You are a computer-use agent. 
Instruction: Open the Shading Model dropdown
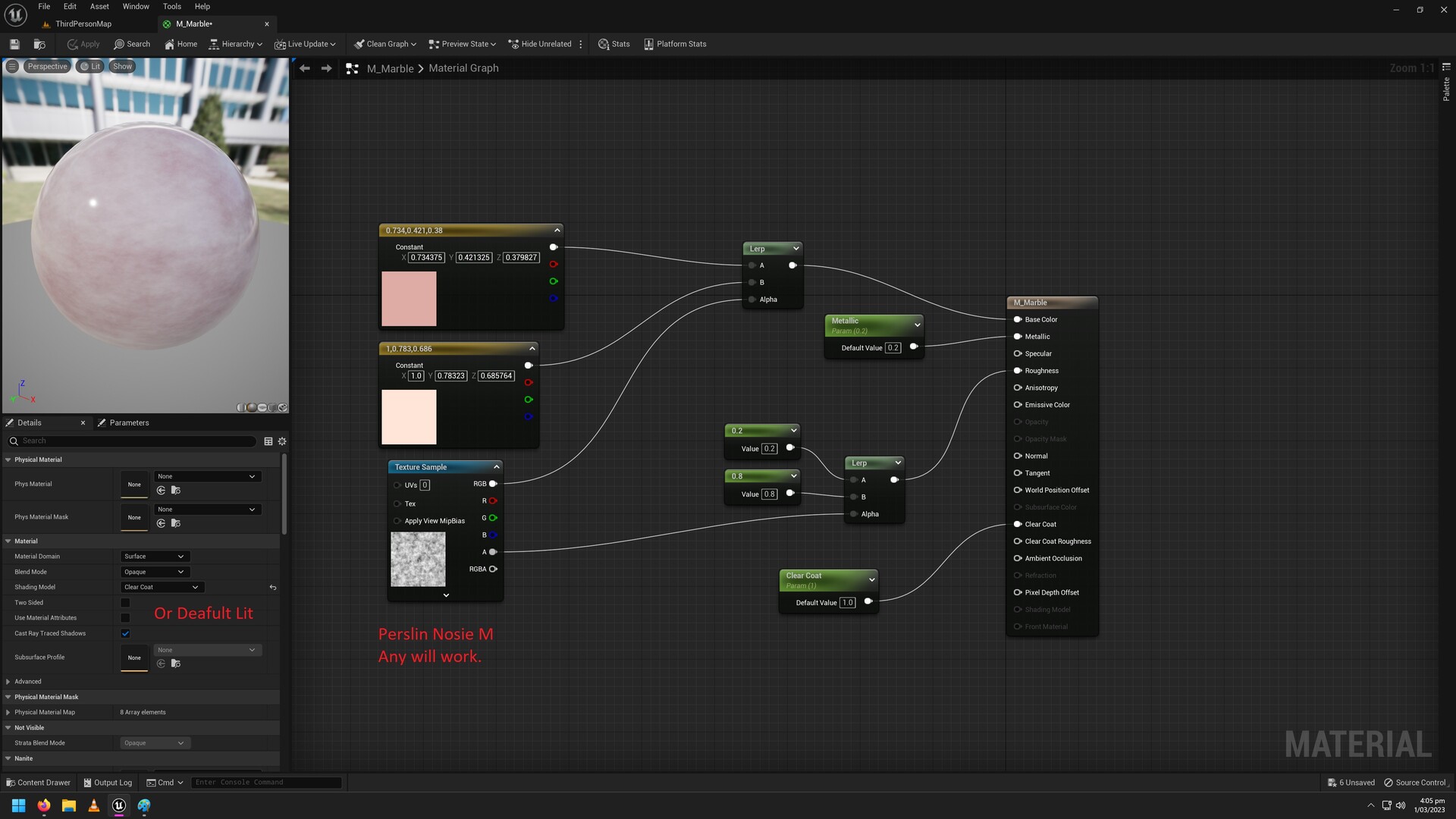[x=161, y=587]
